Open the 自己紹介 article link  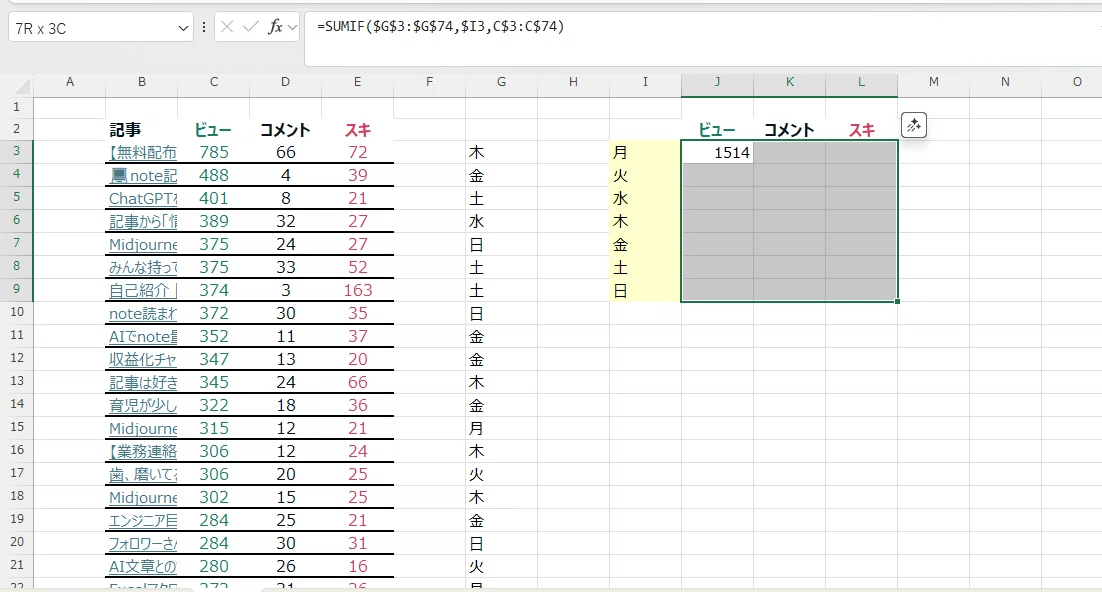(143, 290)
